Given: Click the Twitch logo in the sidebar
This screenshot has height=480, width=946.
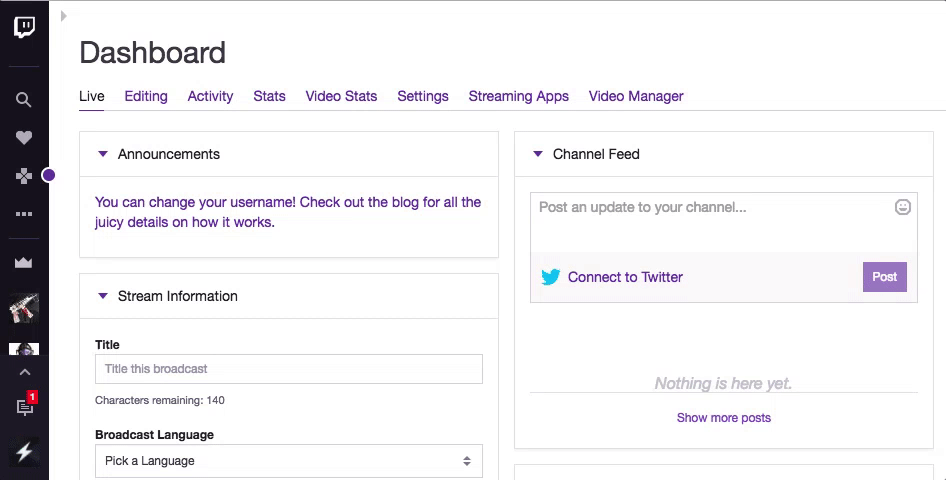Looking at the screenshot, I should (24, 27).
